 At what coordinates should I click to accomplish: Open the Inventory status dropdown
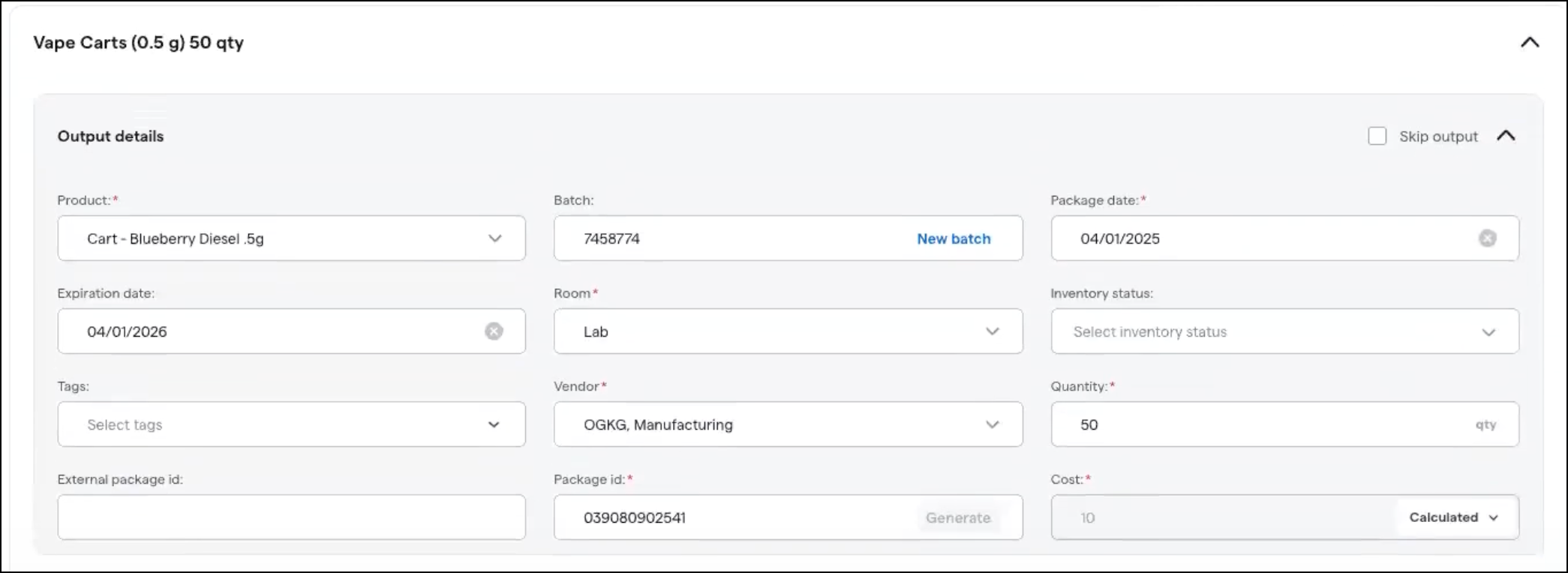pyautogui.click(x=1284, y=331)
